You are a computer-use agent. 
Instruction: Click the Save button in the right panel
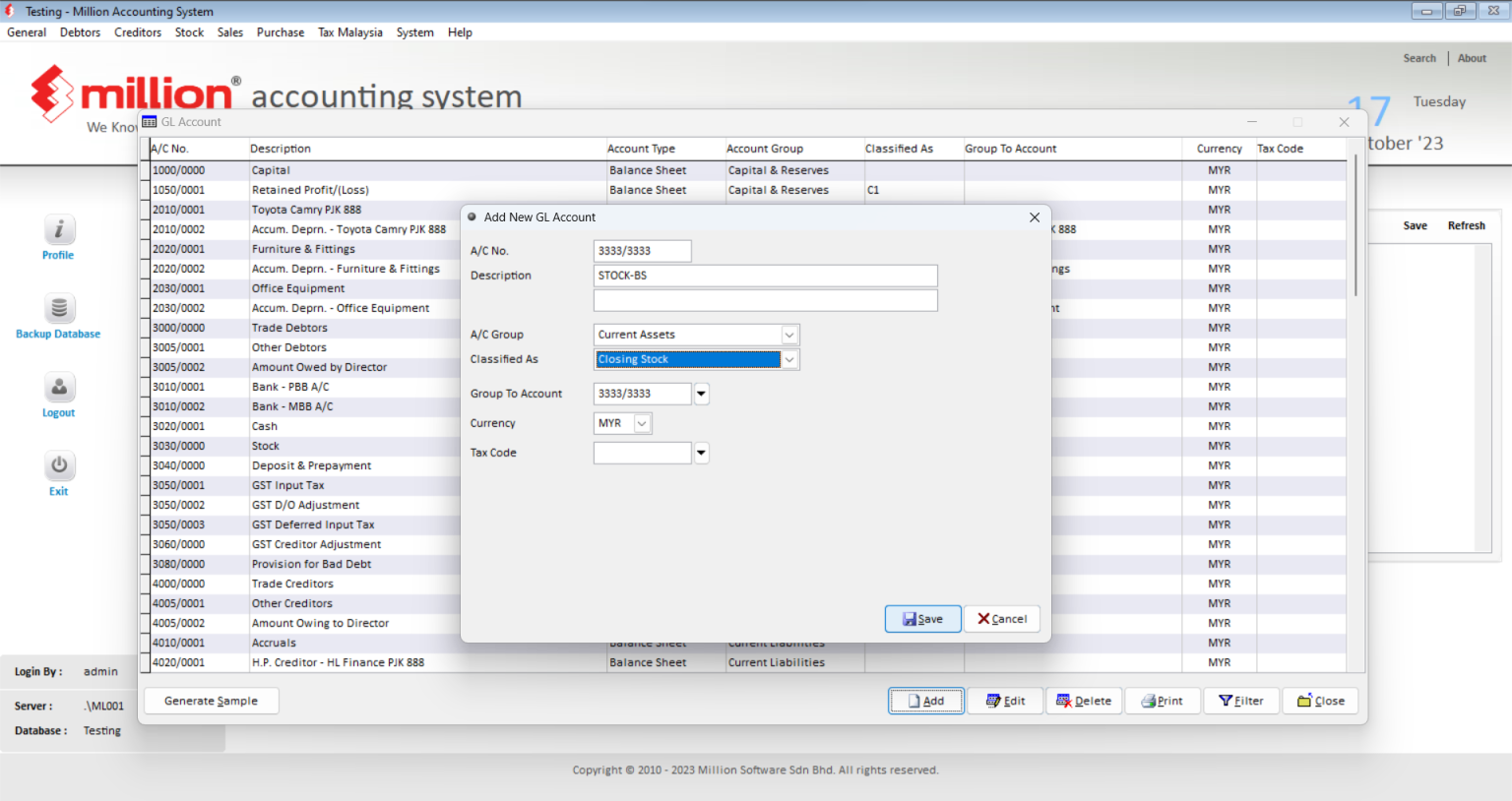(1416, 225)
